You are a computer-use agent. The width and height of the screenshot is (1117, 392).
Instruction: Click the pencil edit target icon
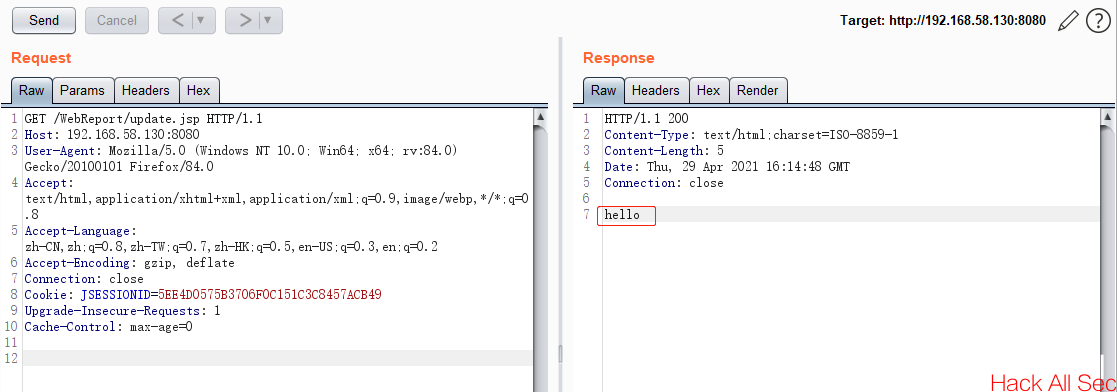tap(1068, 21)
